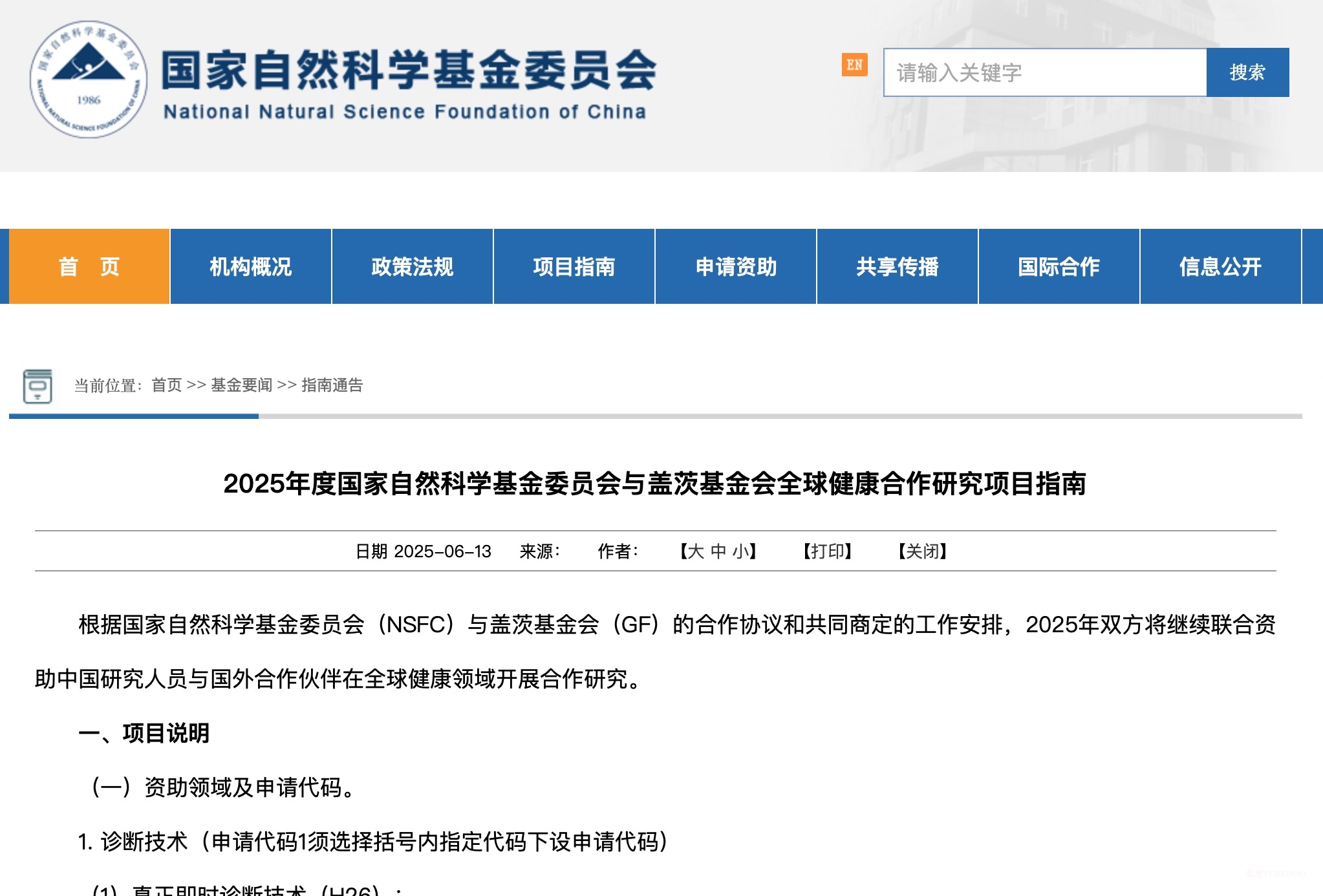Open the 机构概况 nav menu
1323x896 pixels.
(x=251, y=266)
